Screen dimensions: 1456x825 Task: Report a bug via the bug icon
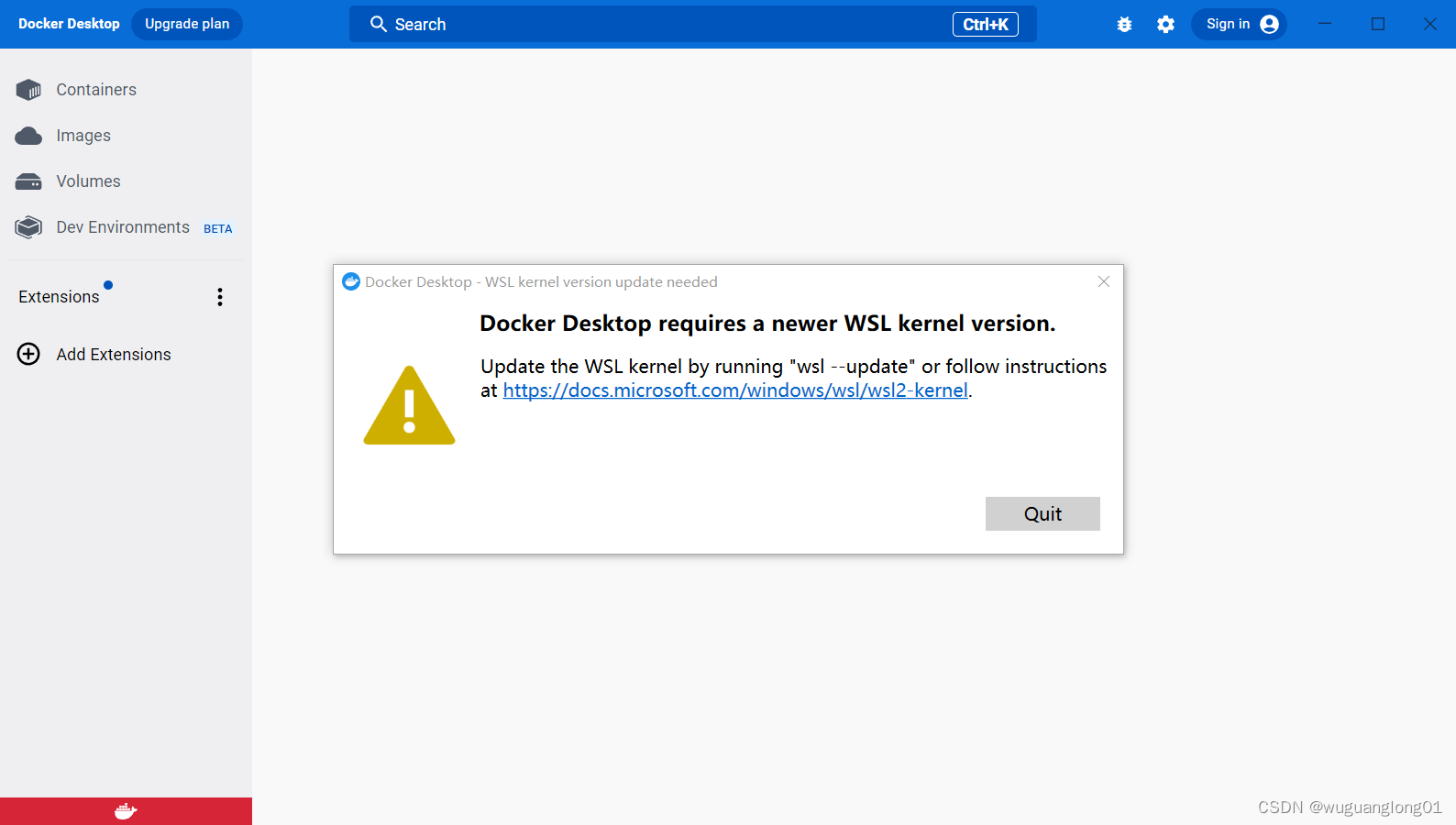1124,24
